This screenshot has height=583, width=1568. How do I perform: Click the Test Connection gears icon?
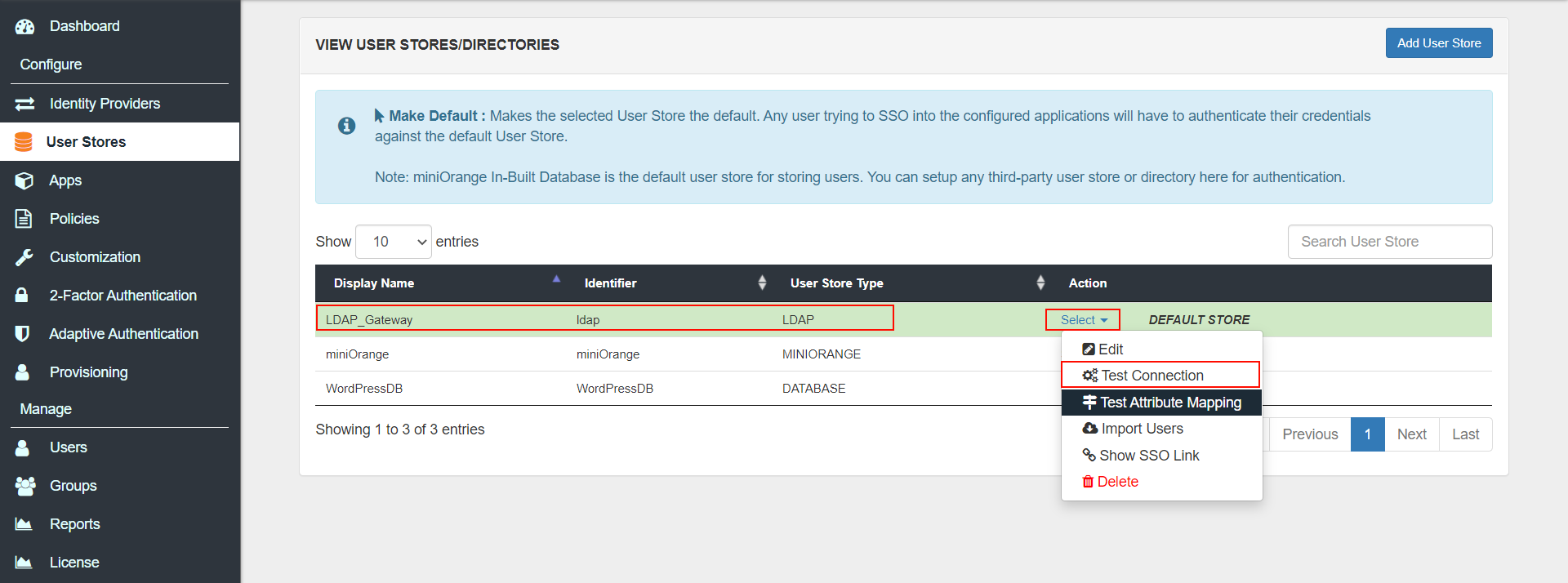click(x=1090, y=376)
